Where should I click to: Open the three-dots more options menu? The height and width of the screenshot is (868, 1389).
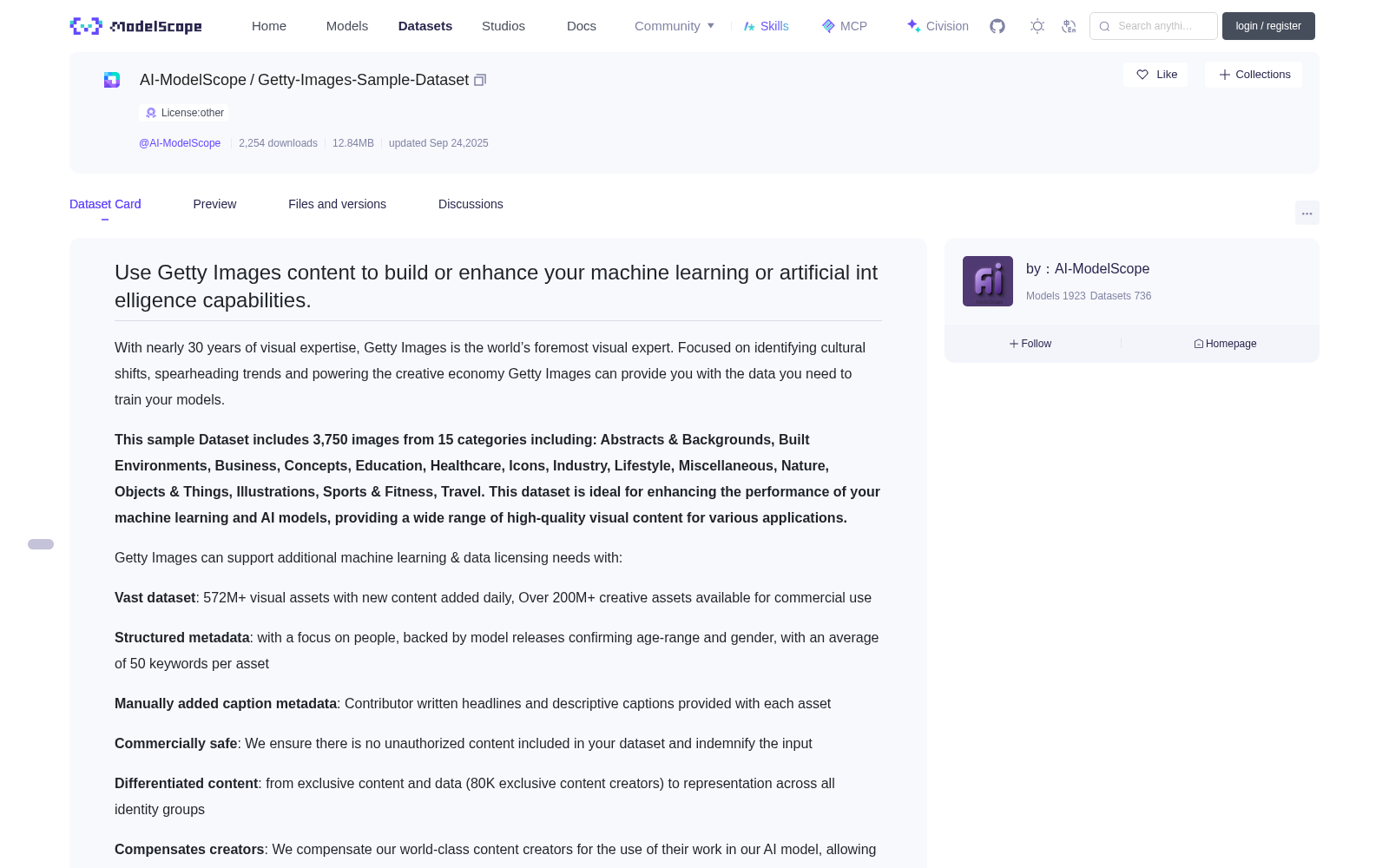point(1307,214)
